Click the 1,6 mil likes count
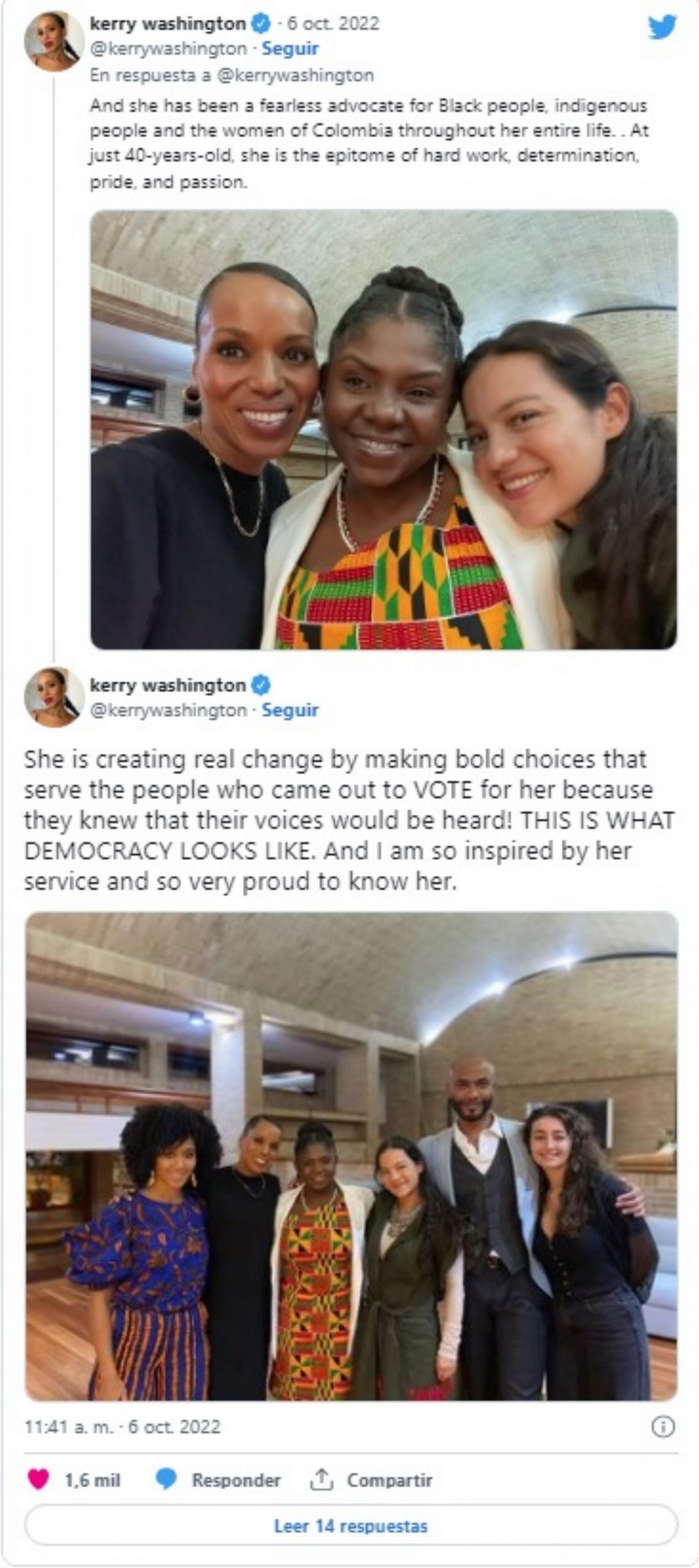 92,1480
